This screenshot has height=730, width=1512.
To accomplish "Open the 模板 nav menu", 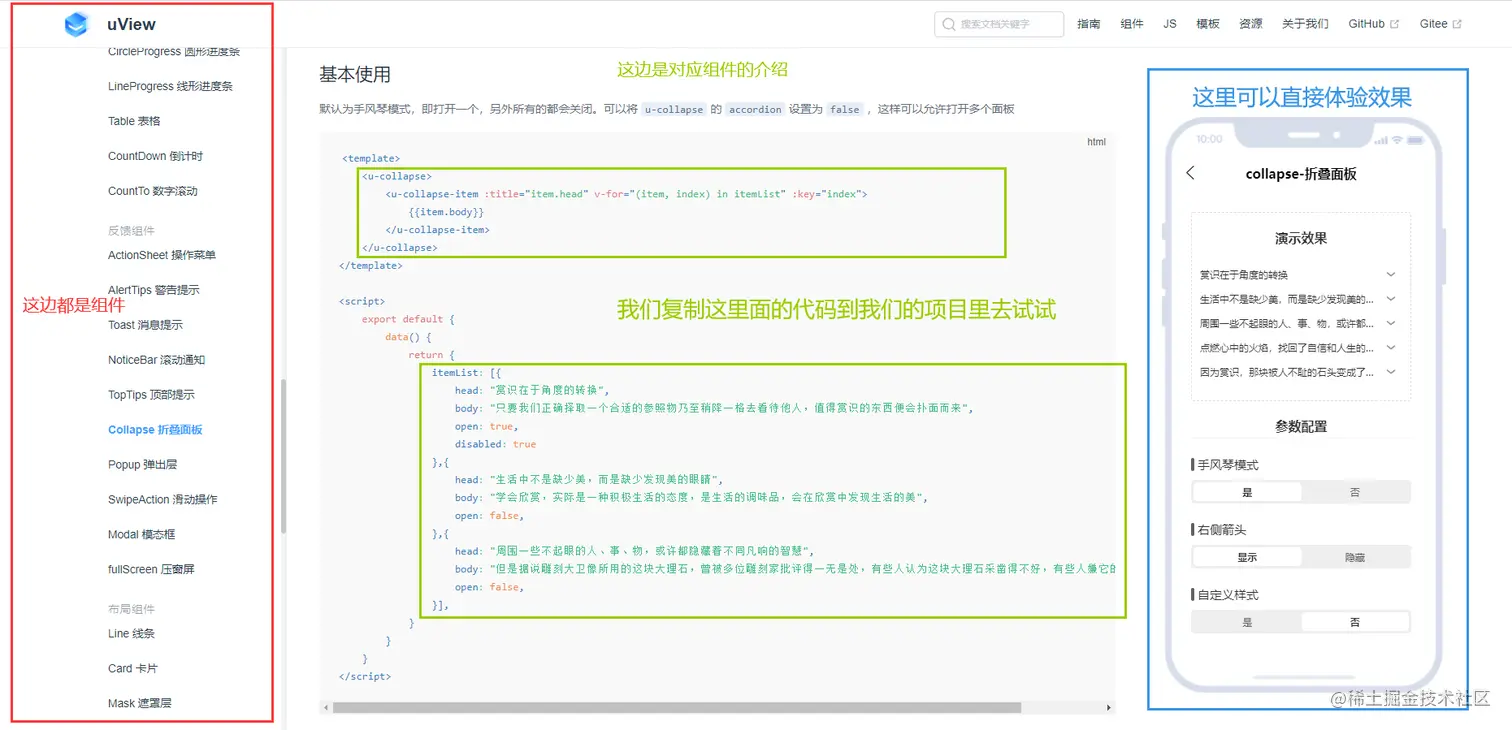I will point(1208,24).
